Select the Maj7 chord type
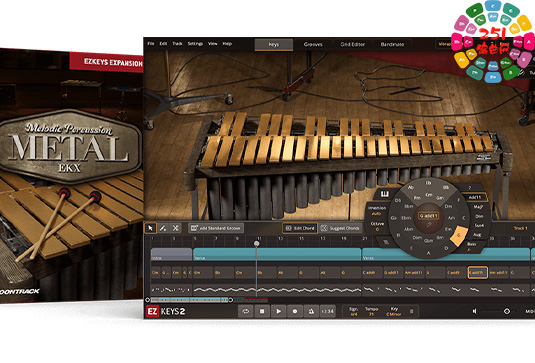Image resolution: width=535 pixels, height=363 pixels. click(x=478, y=207)
